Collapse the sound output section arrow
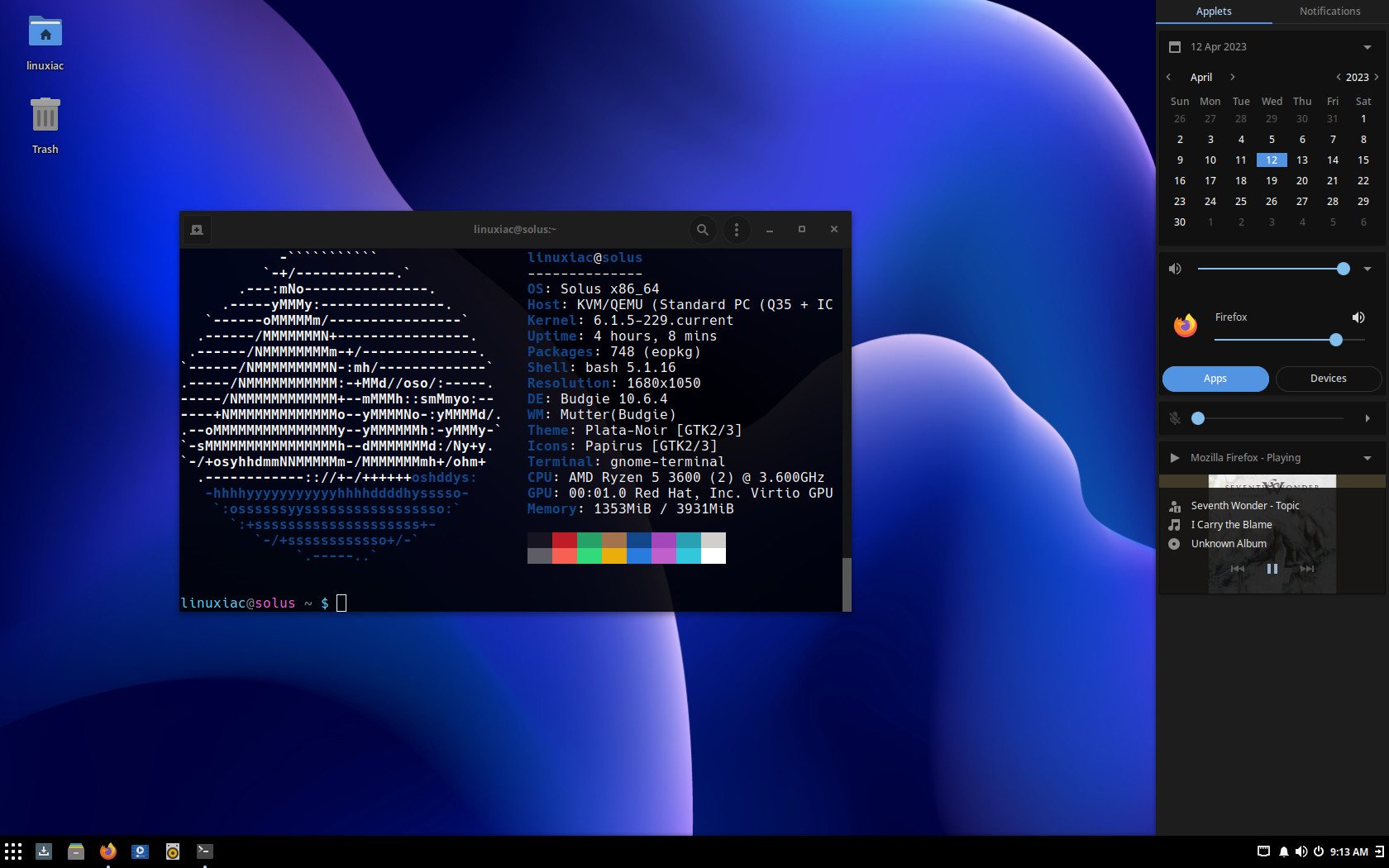Screen dimensions: 1389x868 (x=1368, y=269)
